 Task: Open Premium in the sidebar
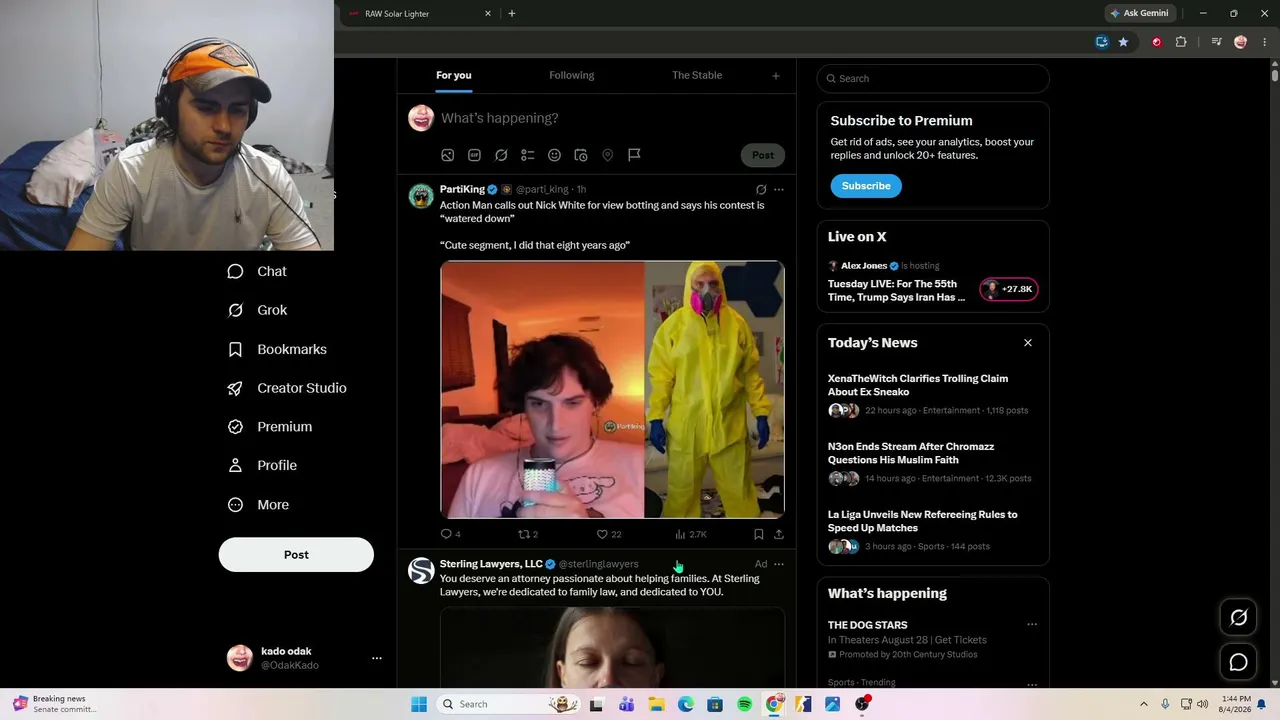(270, 427)
